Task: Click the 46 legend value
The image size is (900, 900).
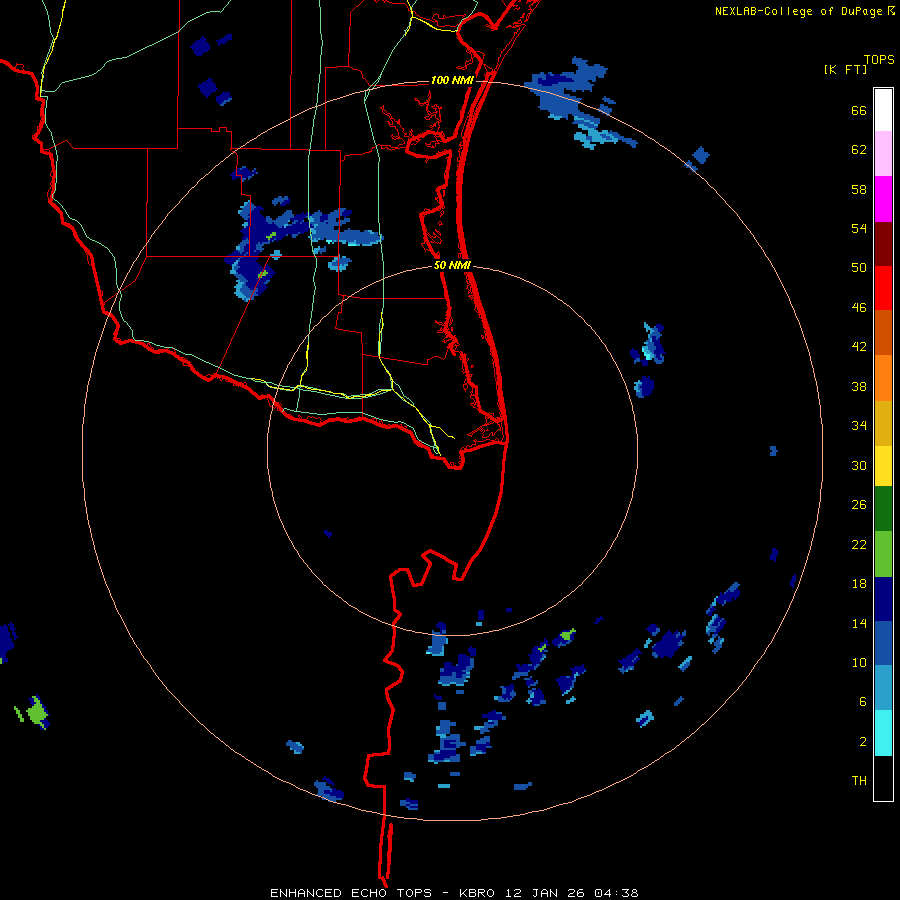Action: 859,308
